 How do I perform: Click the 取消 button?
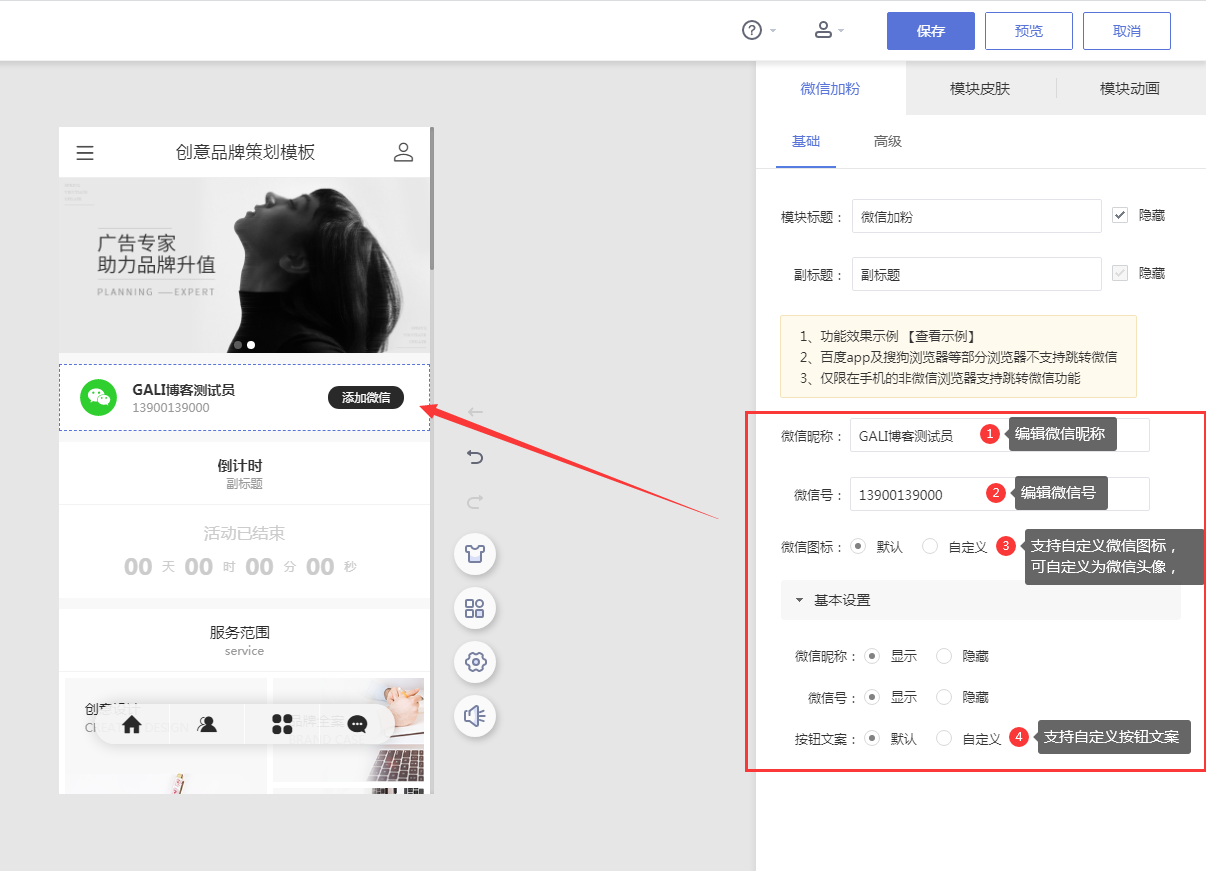1127,31
